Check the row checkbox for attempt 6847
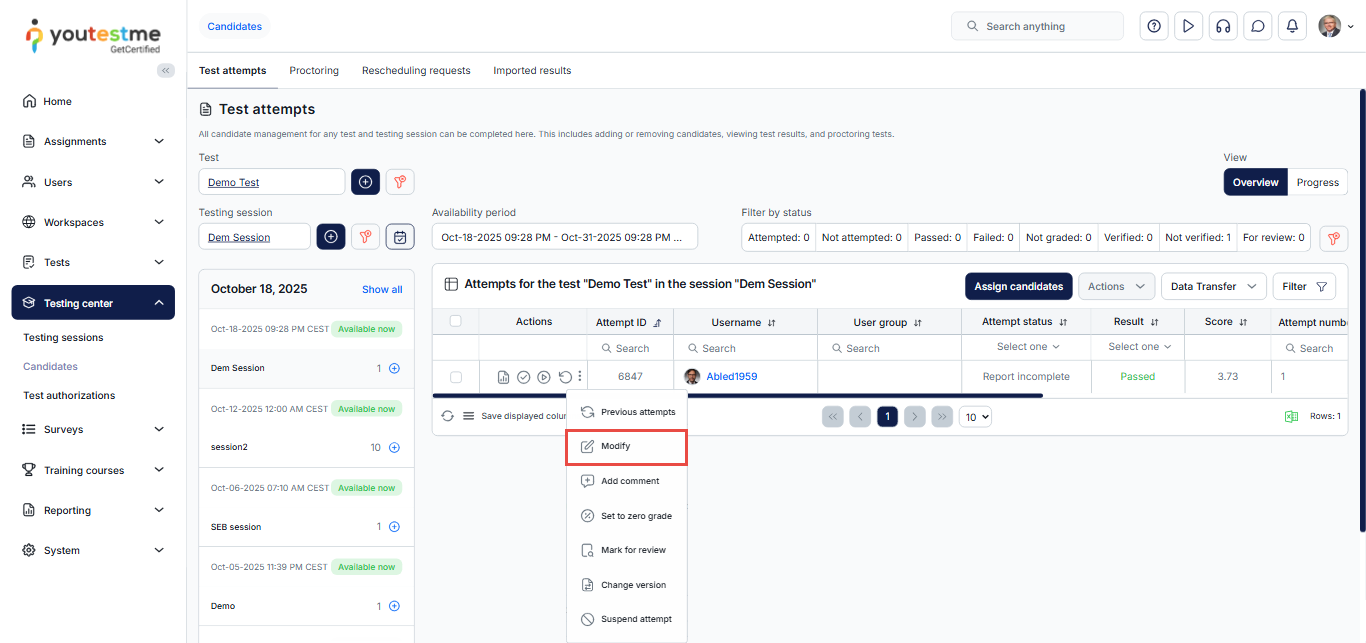The image size is (1366, 643). 456,377
